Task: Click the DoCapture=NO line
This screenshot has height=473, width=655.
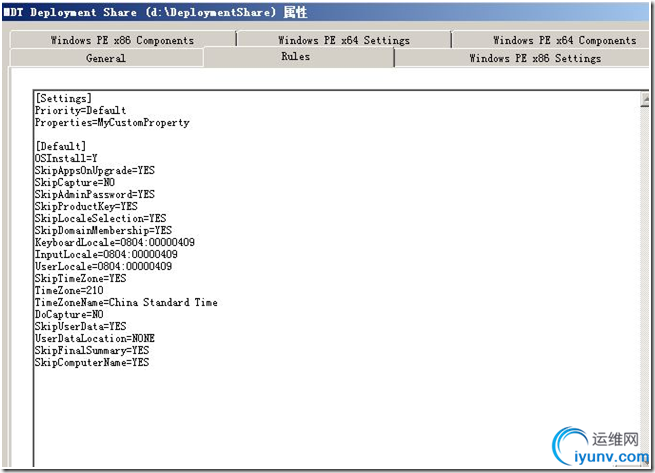Action: [69, 314]
